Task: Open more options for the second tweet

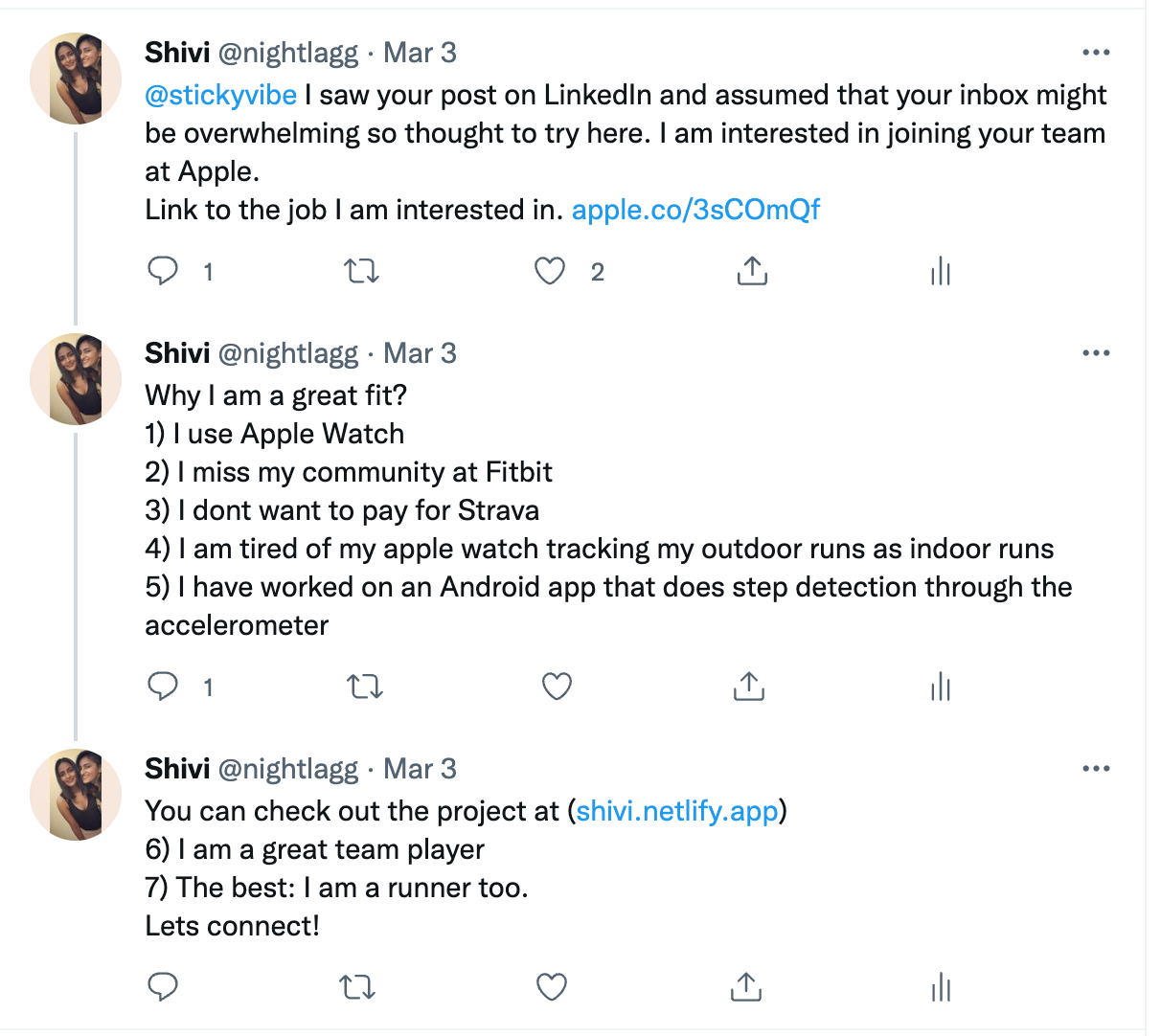Action: tap(1095, 353)
